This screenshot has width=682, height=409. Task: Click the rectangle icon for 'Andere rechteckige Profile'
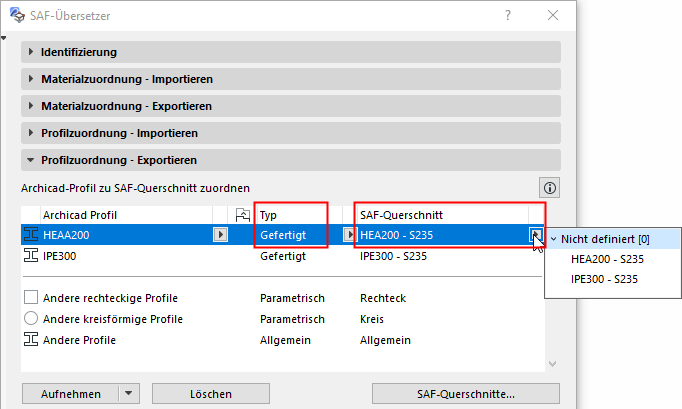pos(30,298)
